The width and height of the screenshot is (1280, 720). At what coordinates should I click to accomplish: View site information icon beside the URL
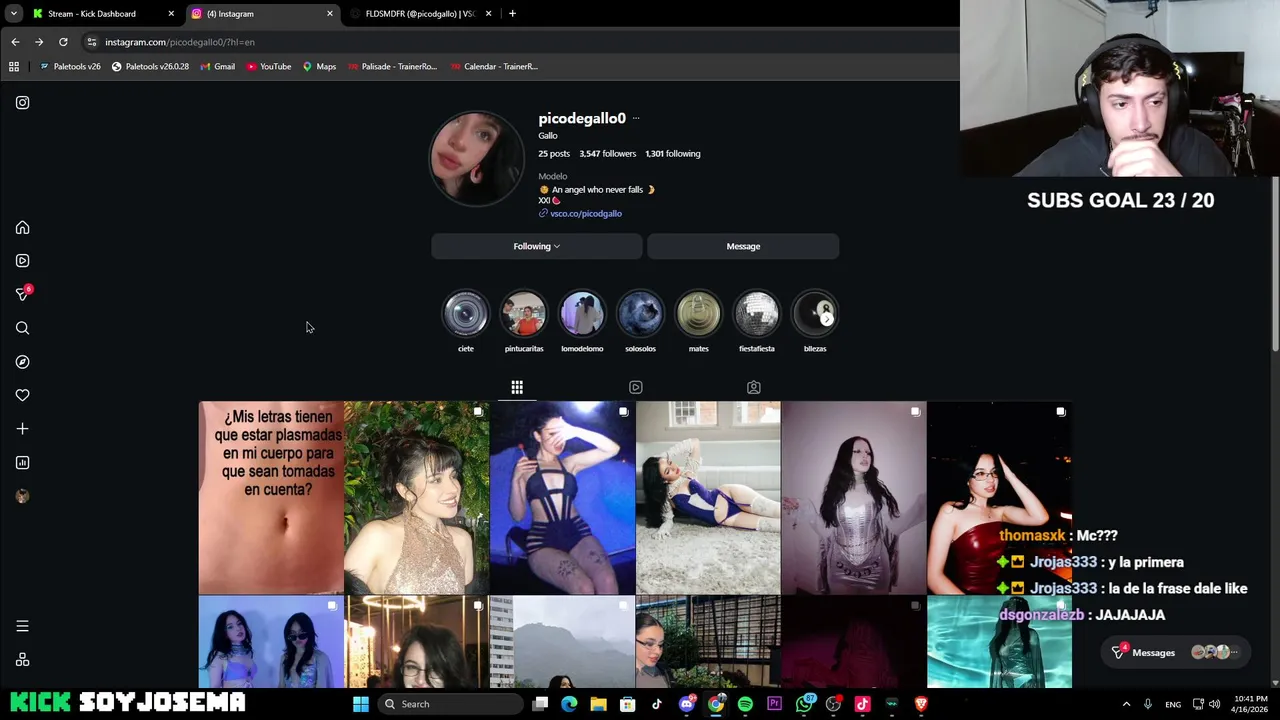tap(92, 42)
